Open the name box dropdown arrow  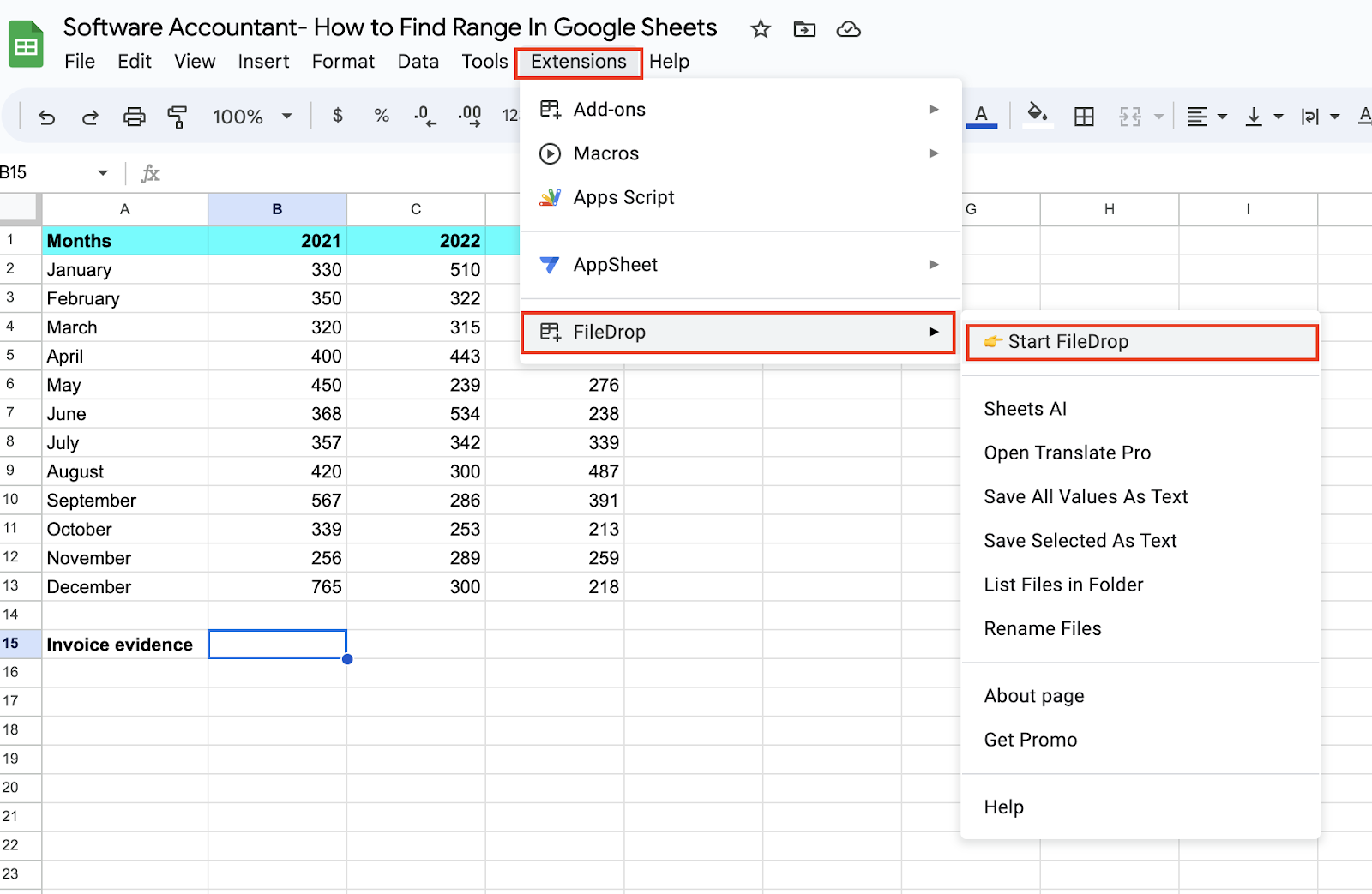point(103,173)
